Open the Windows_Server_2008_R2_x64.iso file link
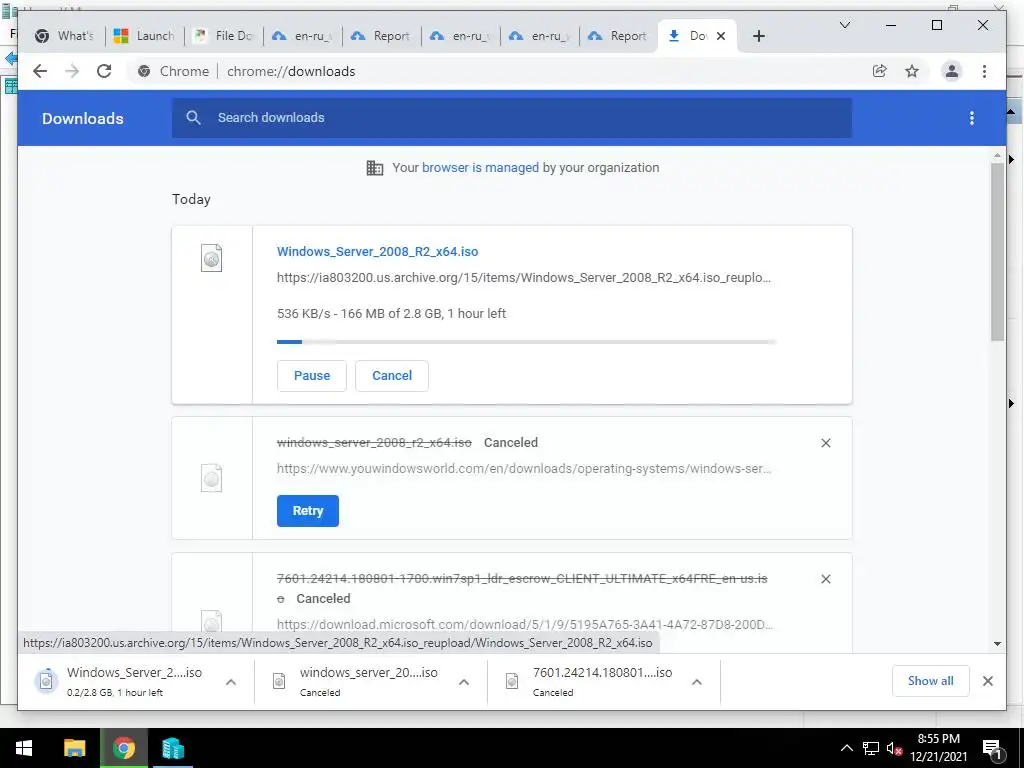1024x768 pixels. pyautogui.click(x=377, y=251)
